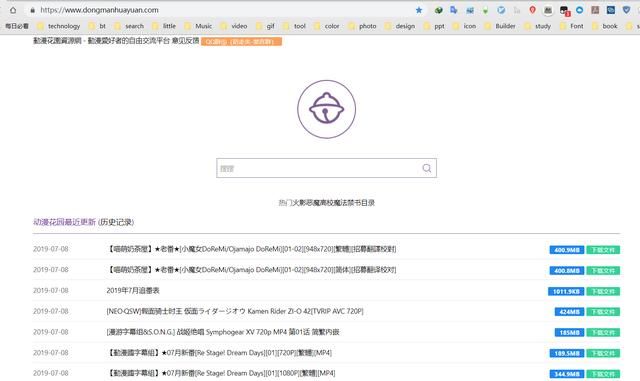The width and height of the screenshot is (640, 381).
Task: Open the brown square extension icon
Action: (x=595, y=10)
